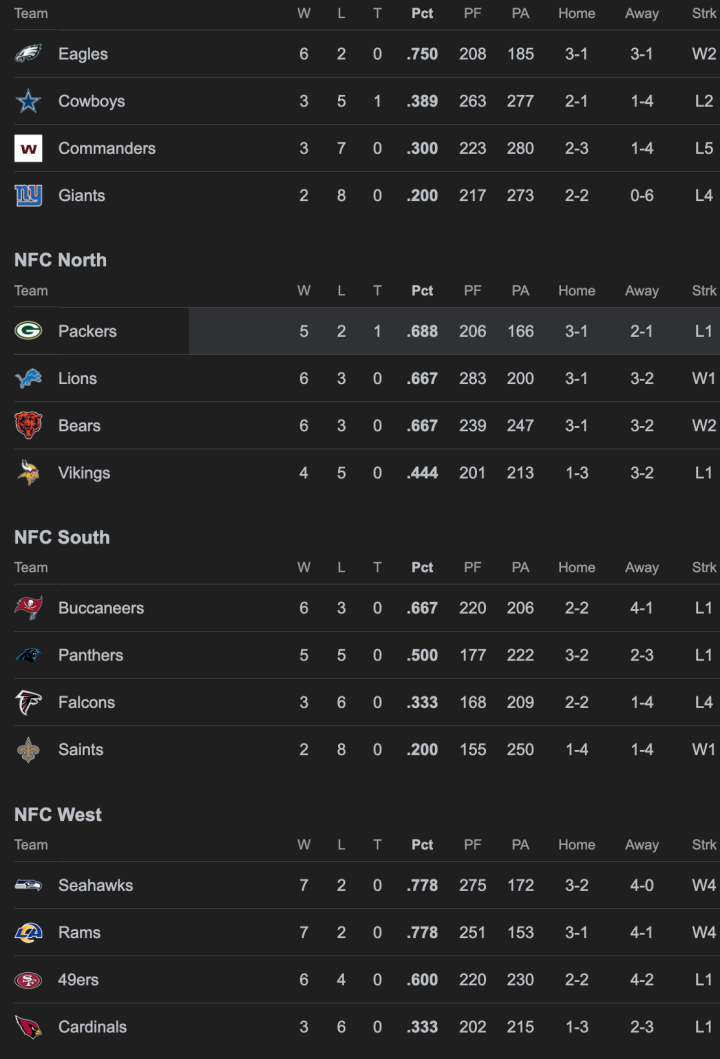Click the Falcons team name
720x1059 pixels.
(86, 702)
